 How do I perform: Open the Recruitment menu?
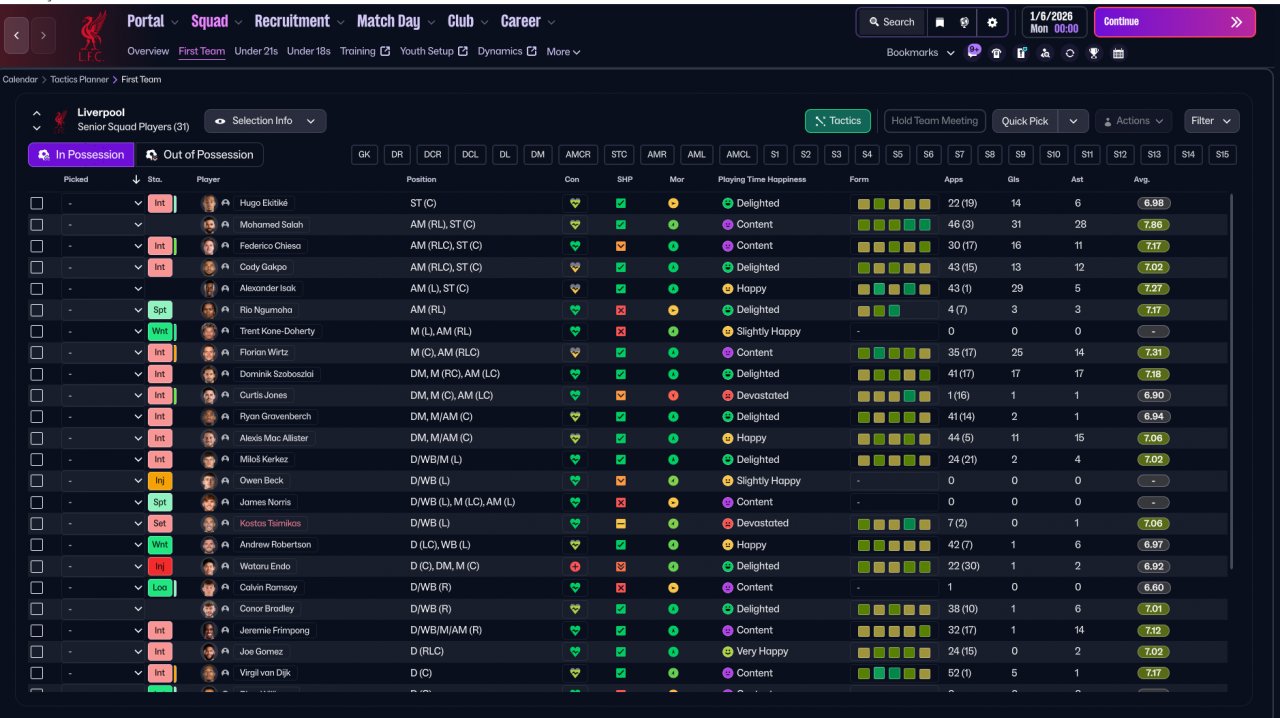[299, 21]
